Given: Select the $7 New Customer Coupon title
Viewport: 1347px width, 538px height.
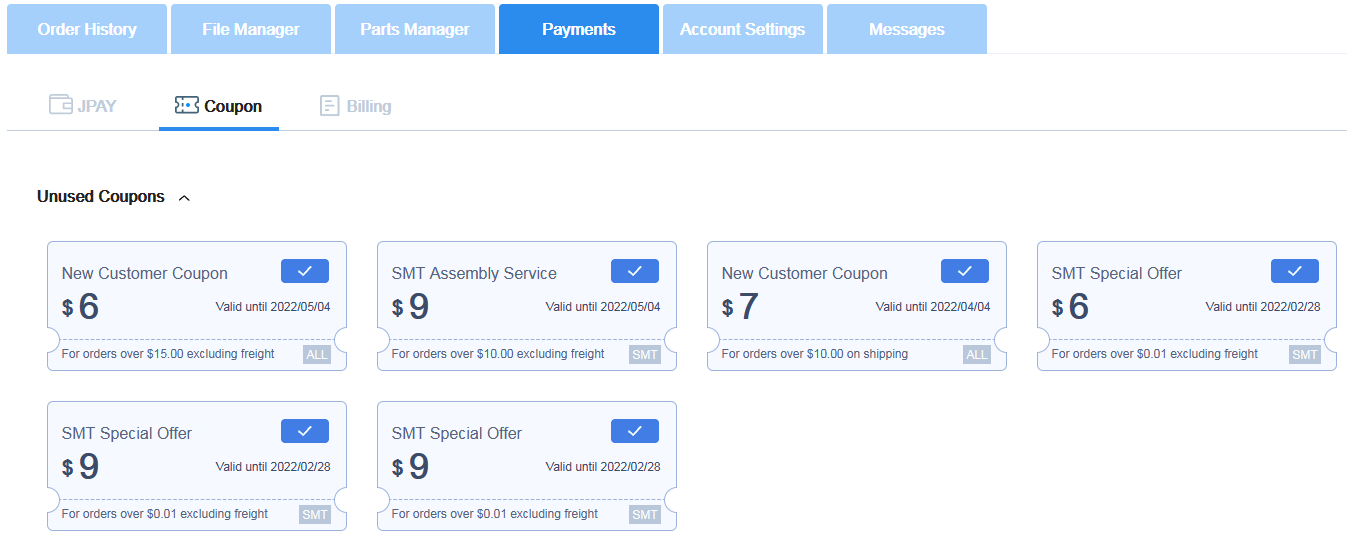Looking at the screenshot, I should [804, 273].
